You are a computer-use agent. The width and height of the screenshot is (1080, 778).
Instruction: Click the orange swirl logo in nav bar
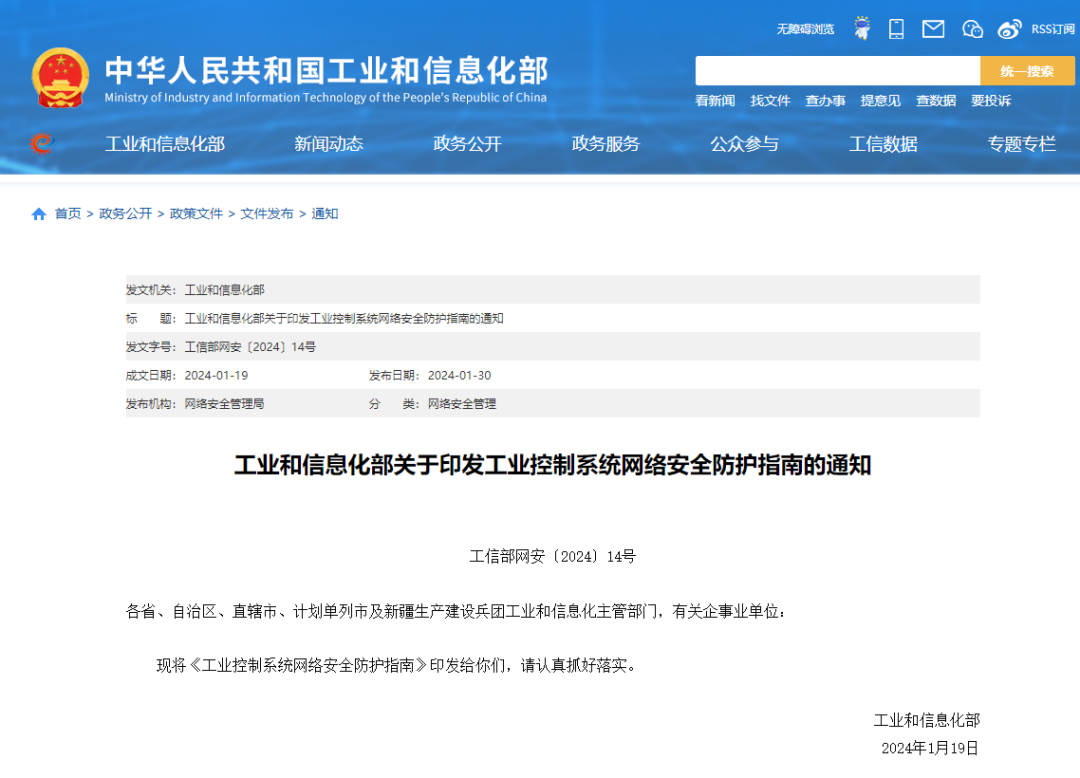[41, 143]
